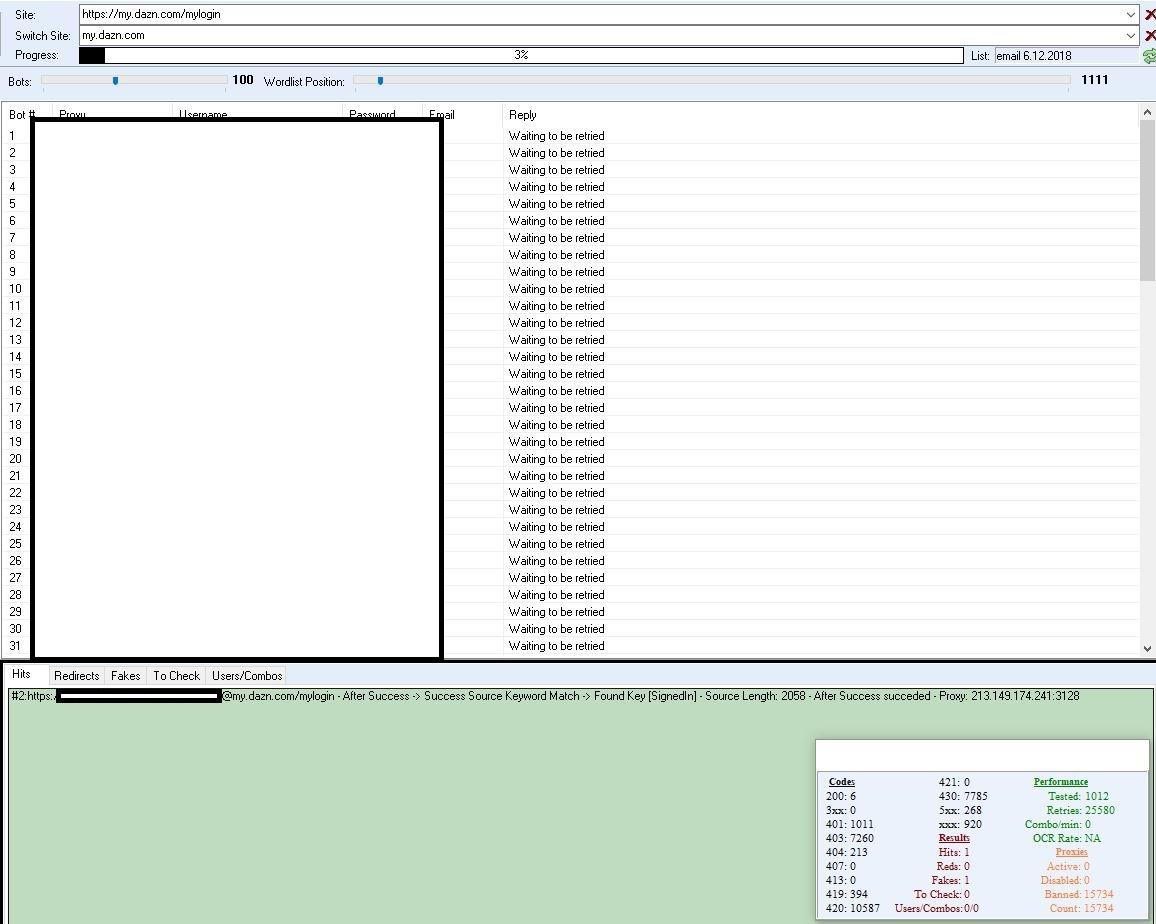
Task: Click the Bots slider handle
Action: [x=115, y=81]
